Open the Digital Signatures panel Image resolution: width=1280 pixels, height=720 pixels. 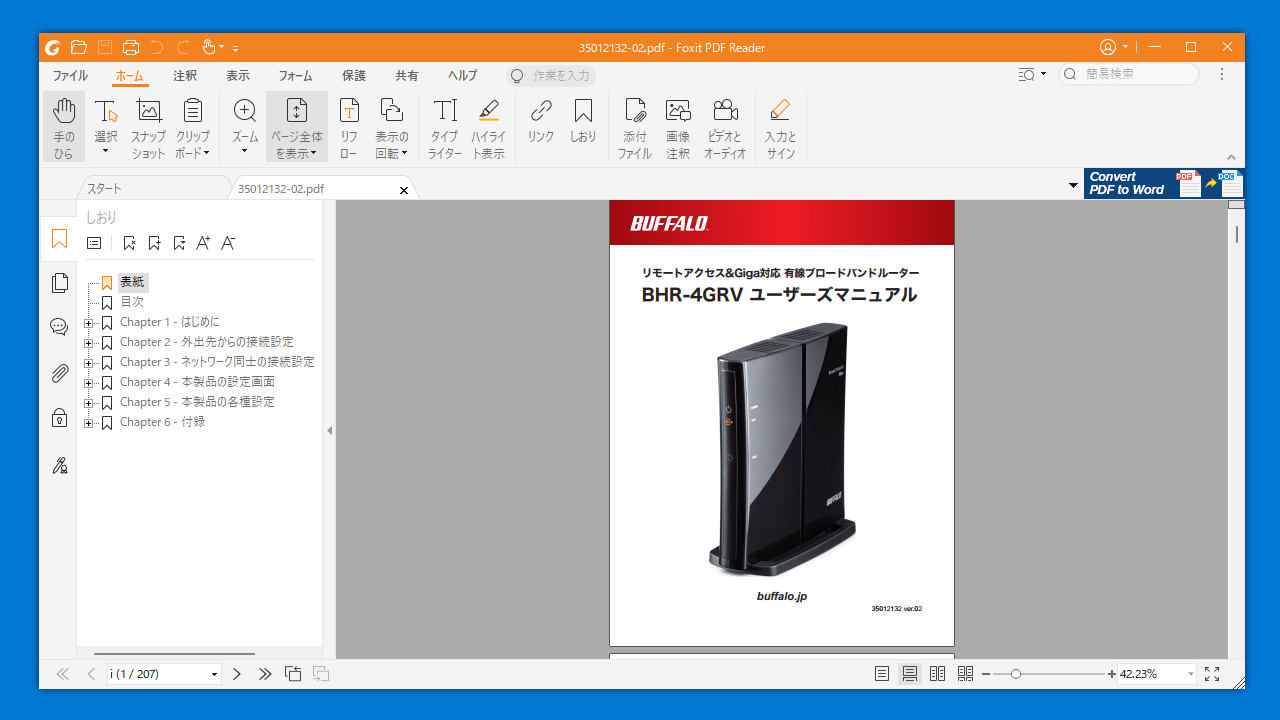click(59, 465)
